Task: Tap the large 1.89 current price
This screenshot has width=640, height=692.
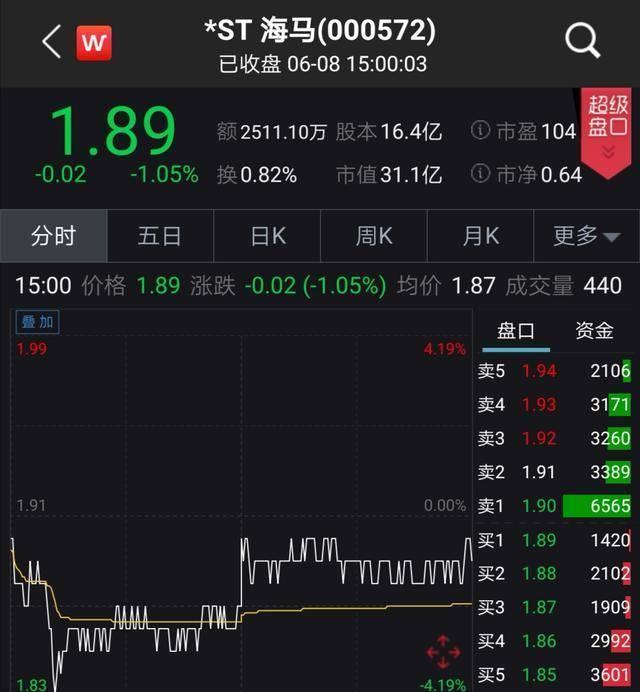Action: click(x=113, y=131)
